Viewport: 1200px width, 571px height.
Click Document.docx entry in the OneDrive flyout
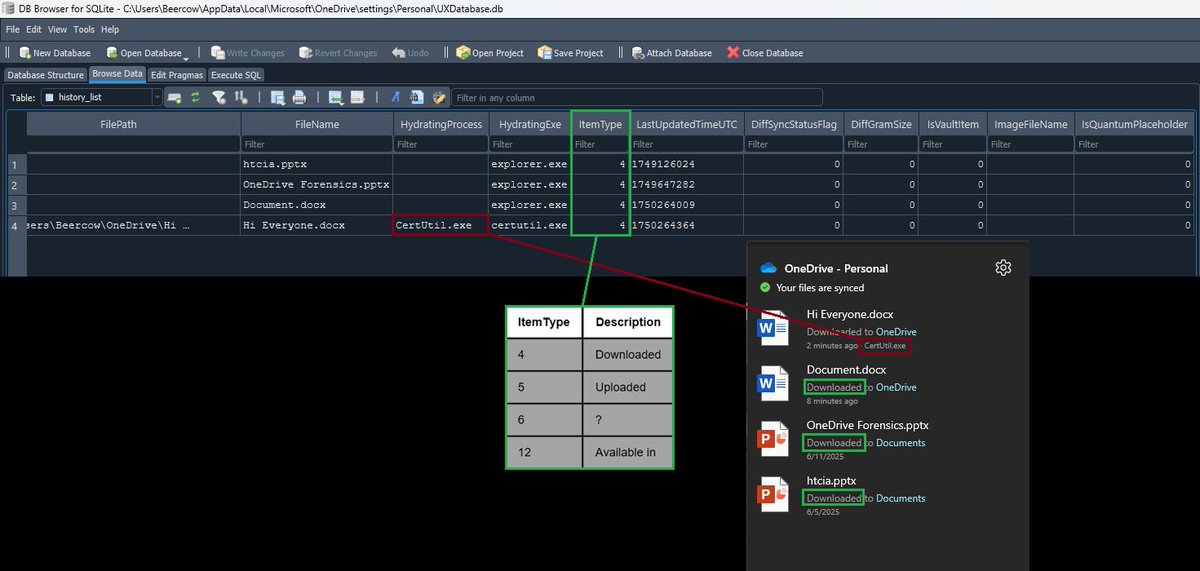click(888, 385)
